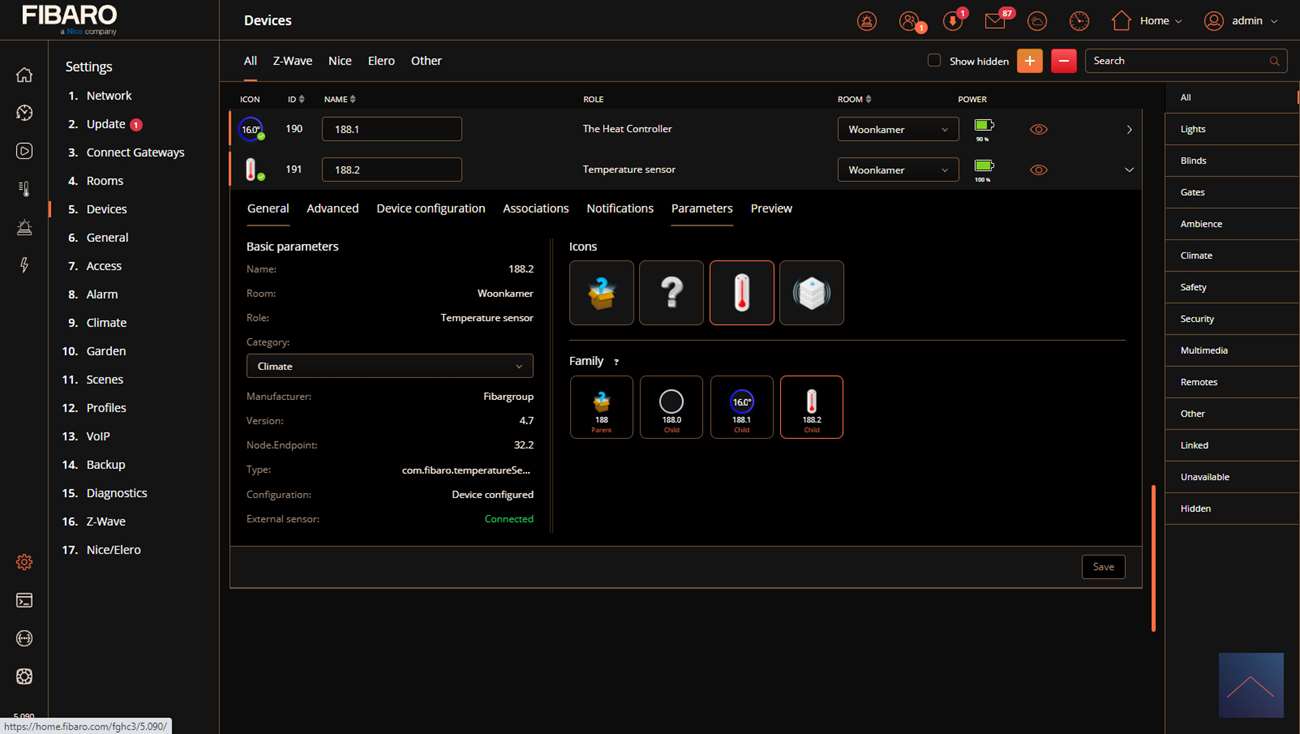Select the Z-Wave devices filter tab
Viewport: 1300px width, 734px height.
click(292, 61)
